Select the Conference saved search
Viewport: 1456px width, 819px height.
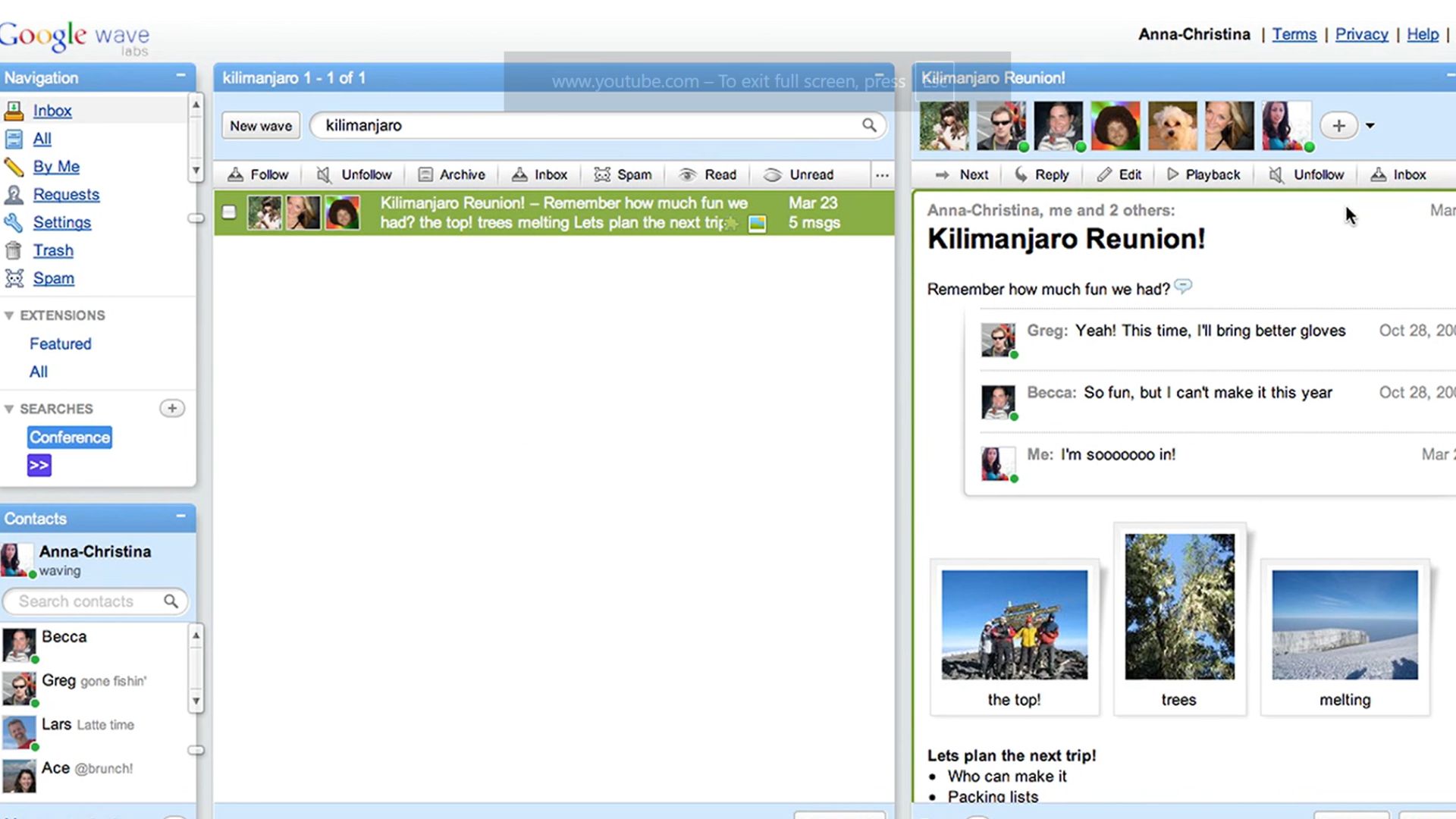pyautogui.click(x=70, y=438)
